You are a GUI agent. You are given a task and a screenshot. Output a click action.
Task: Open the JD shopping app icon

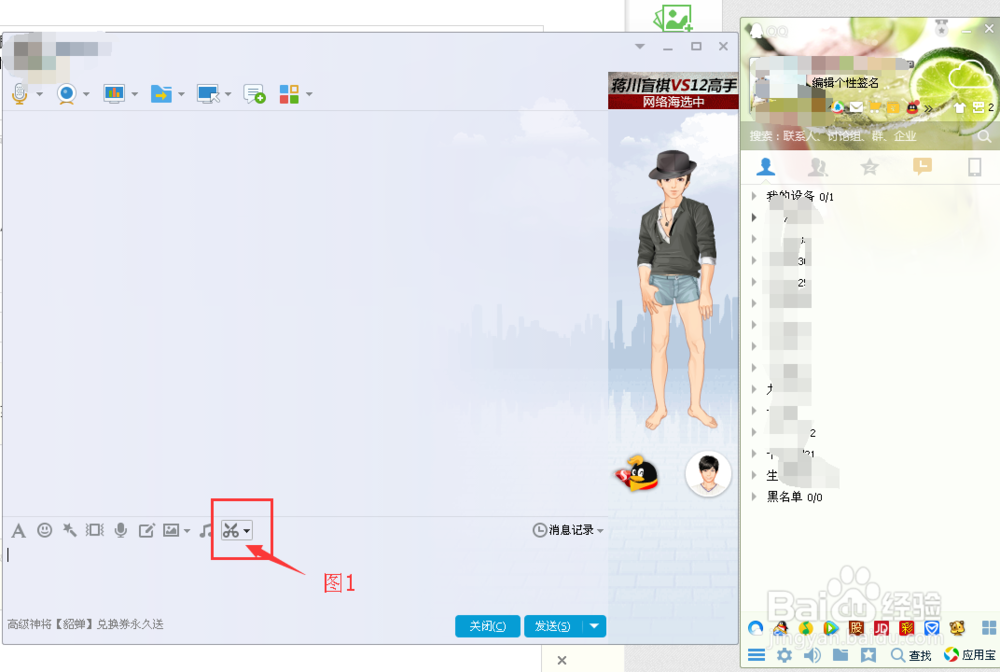pyautogui.click(x=881, y=628)
